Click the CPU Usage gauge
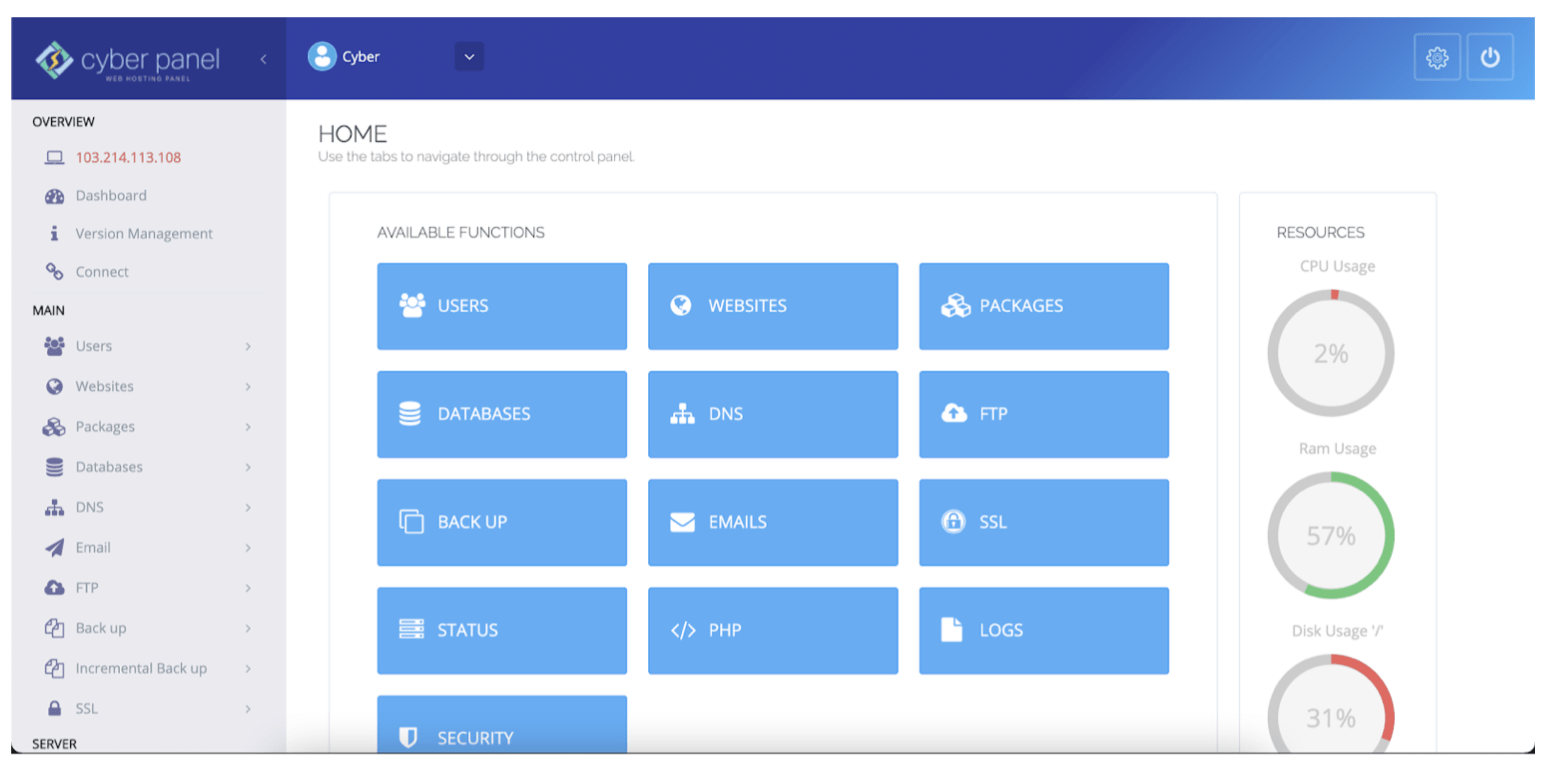 pyautogui.click(x=1330, y=352)
